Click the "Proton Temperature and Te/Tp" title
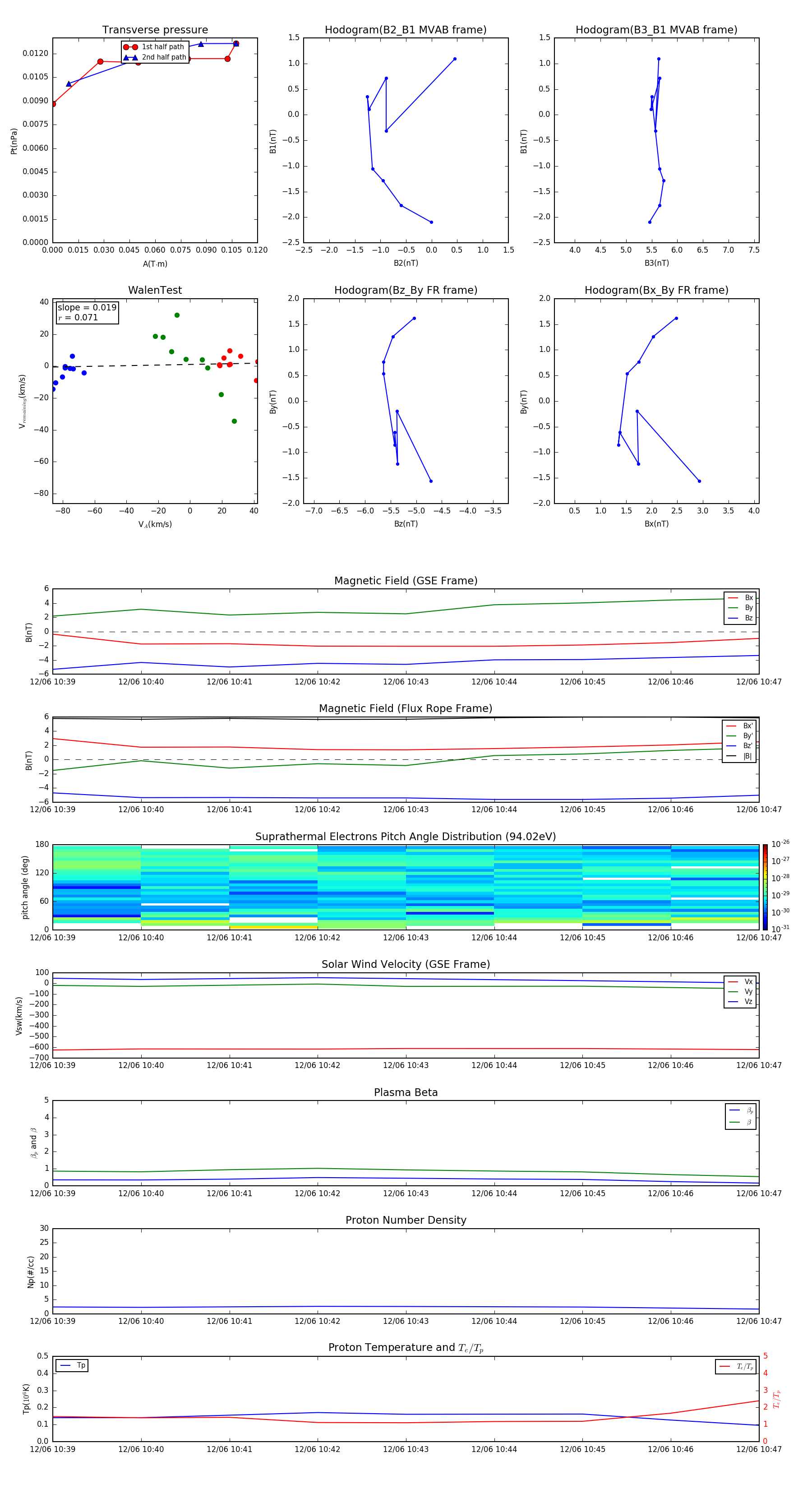812x1489 pixels. 406,1347
